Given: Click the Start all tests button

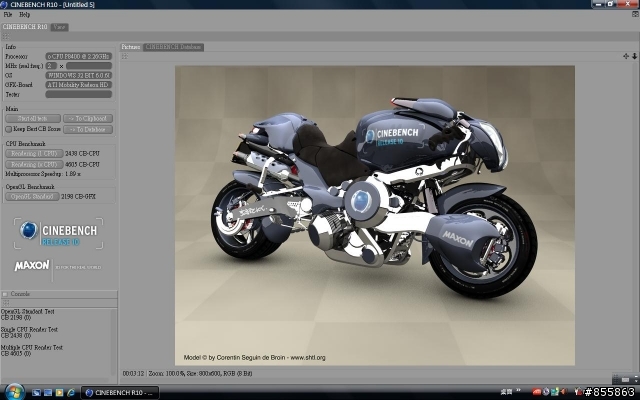Looking at the screenshot, I should point(33,118).
